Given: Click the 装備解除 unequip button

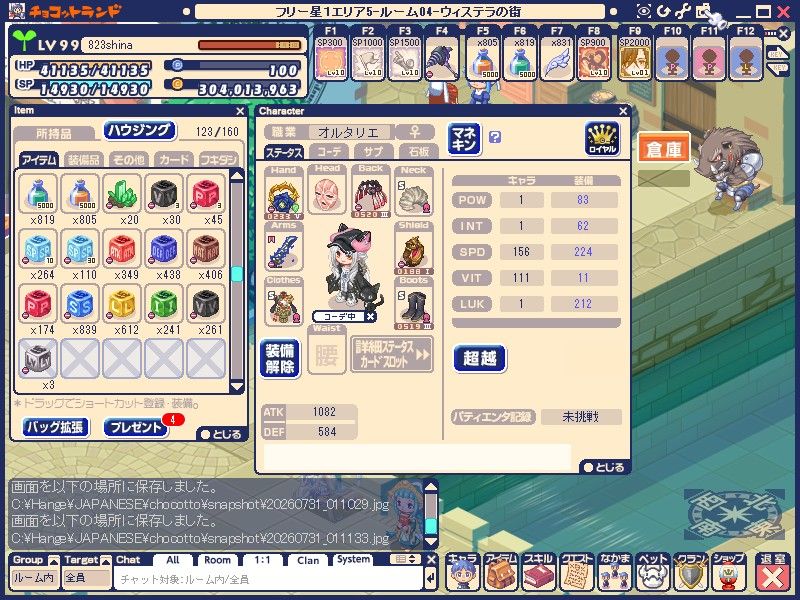Looking at the screenshot, I should pyautogui.click(x=280, y=358).
